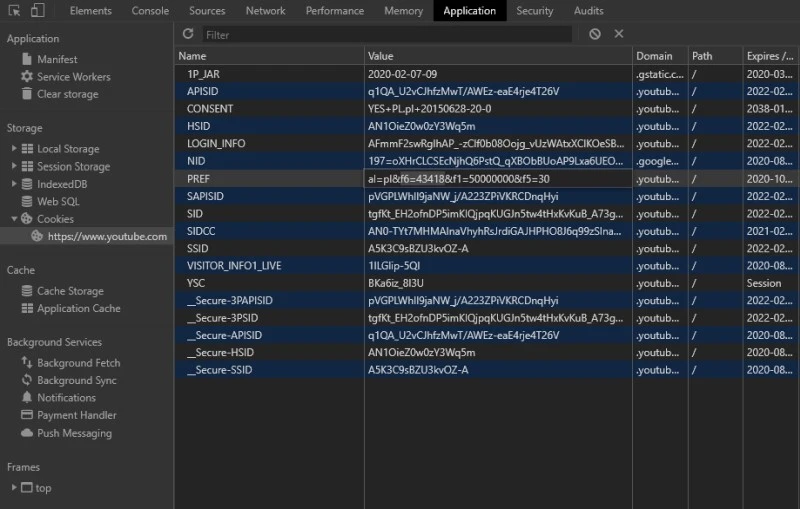Open the Console tab
This screenshot has height=509, width=800.
pos(150,11)
